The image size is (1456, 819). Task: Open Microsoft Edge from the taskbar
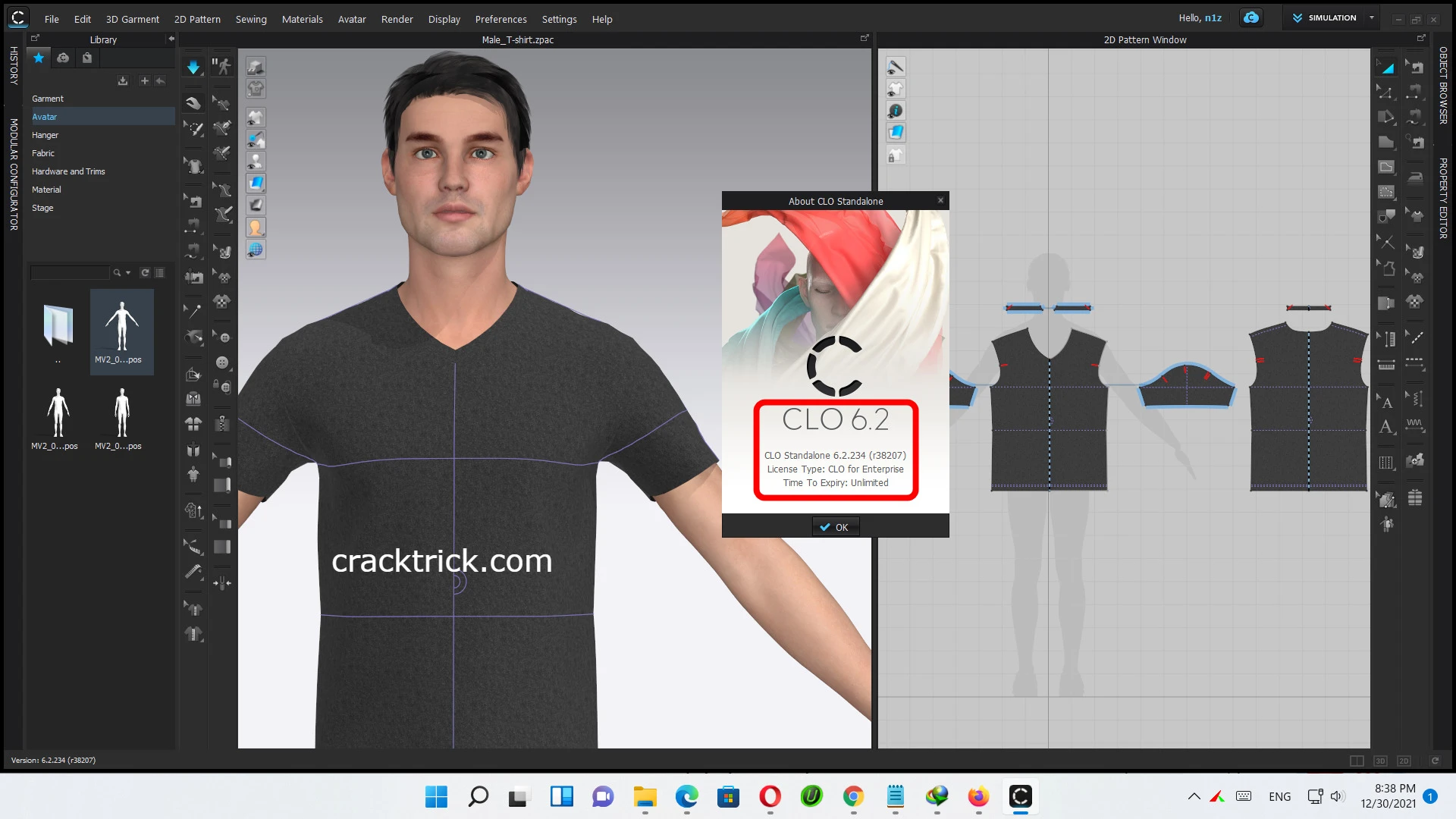(x=686, y=797)
